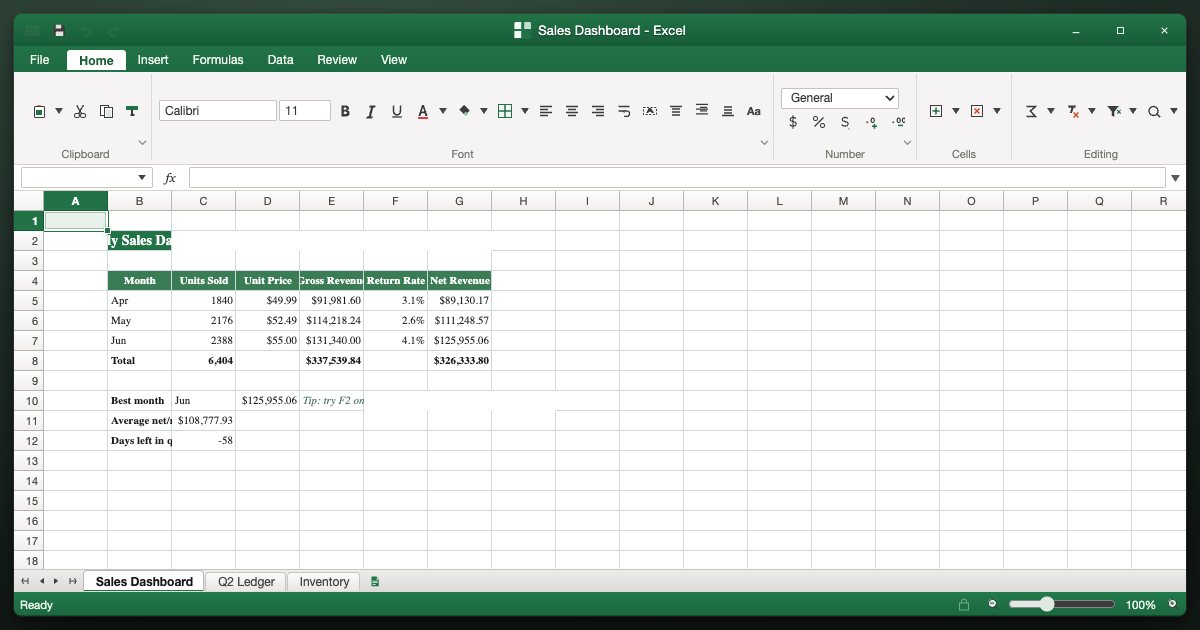
Task: Select the Format Painter tool
Action: pyautogui.click(x=132, y=111)
